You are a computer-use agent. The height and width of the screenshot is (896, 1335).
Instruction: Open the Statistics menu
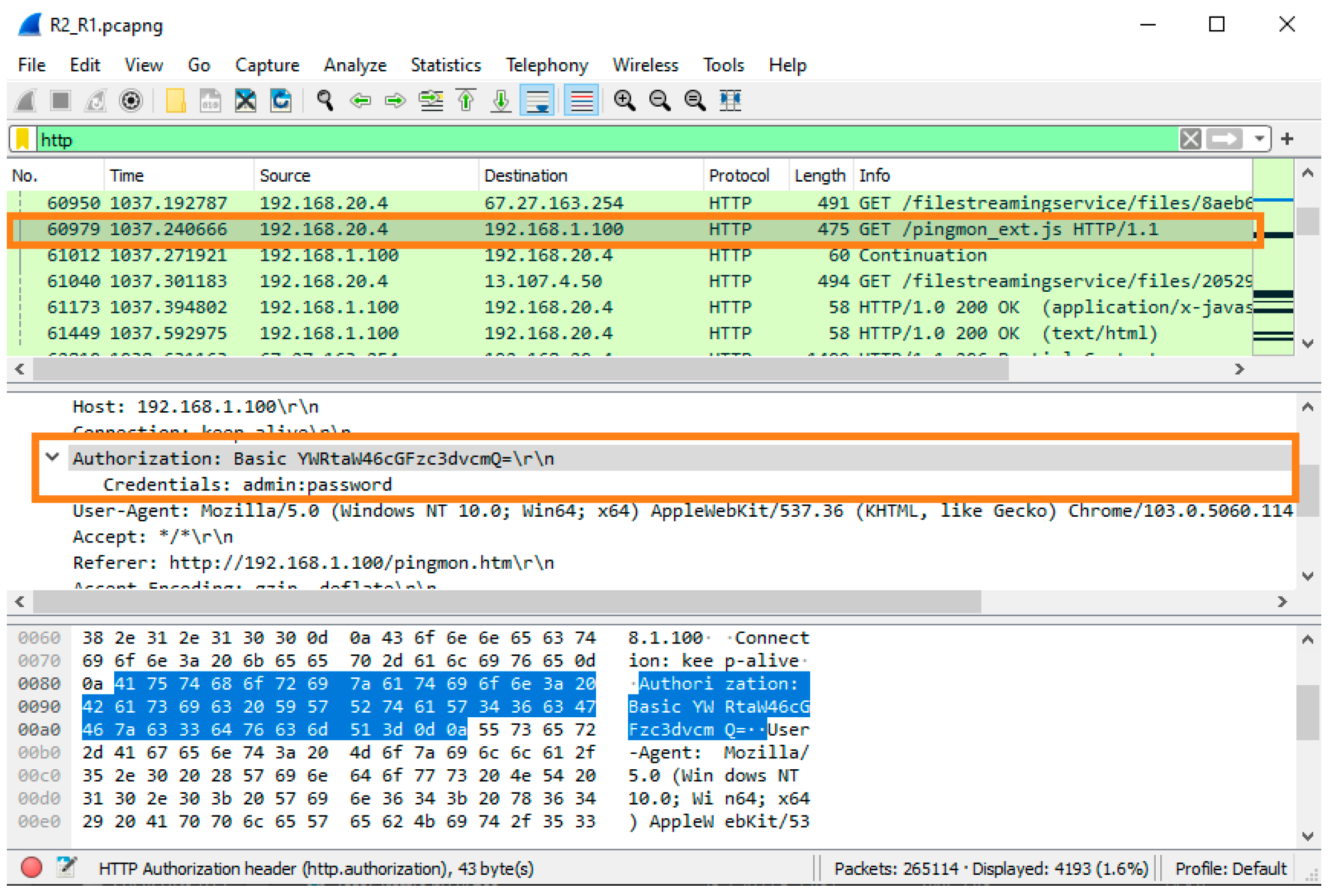click(445, 65)
